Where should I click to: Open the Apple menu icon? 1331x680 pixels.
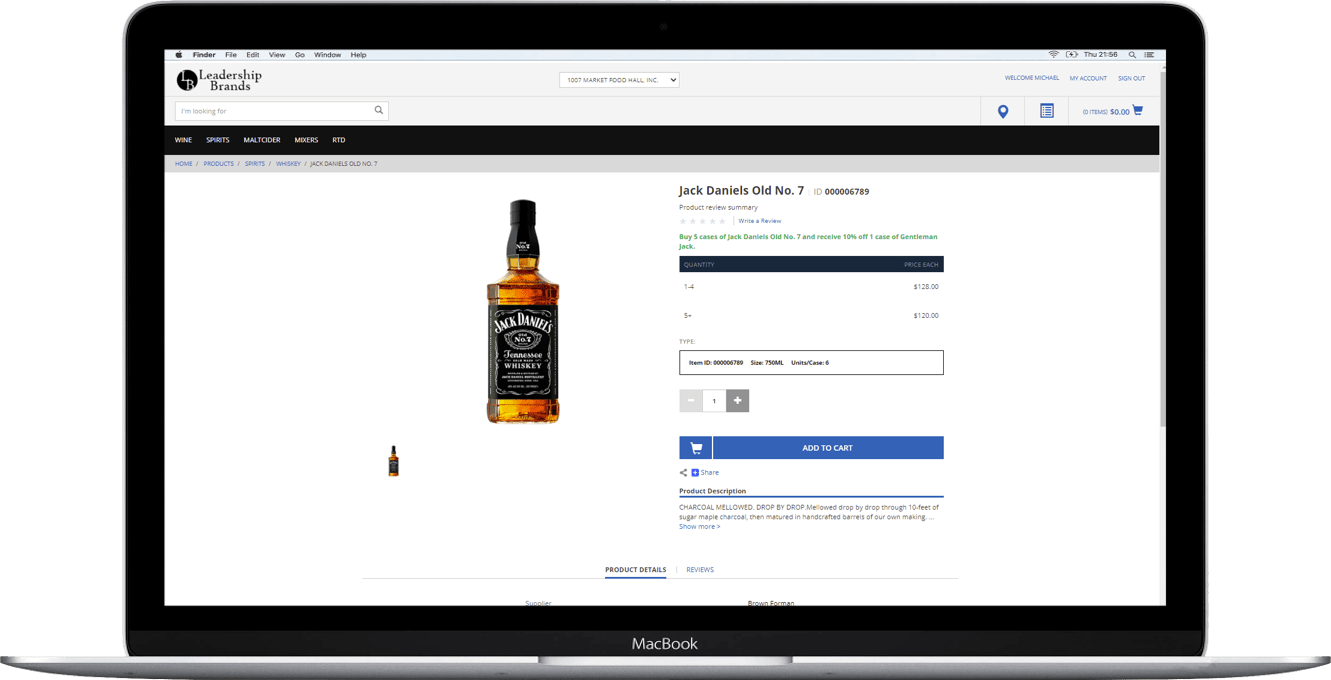click(x=179, y=55)
